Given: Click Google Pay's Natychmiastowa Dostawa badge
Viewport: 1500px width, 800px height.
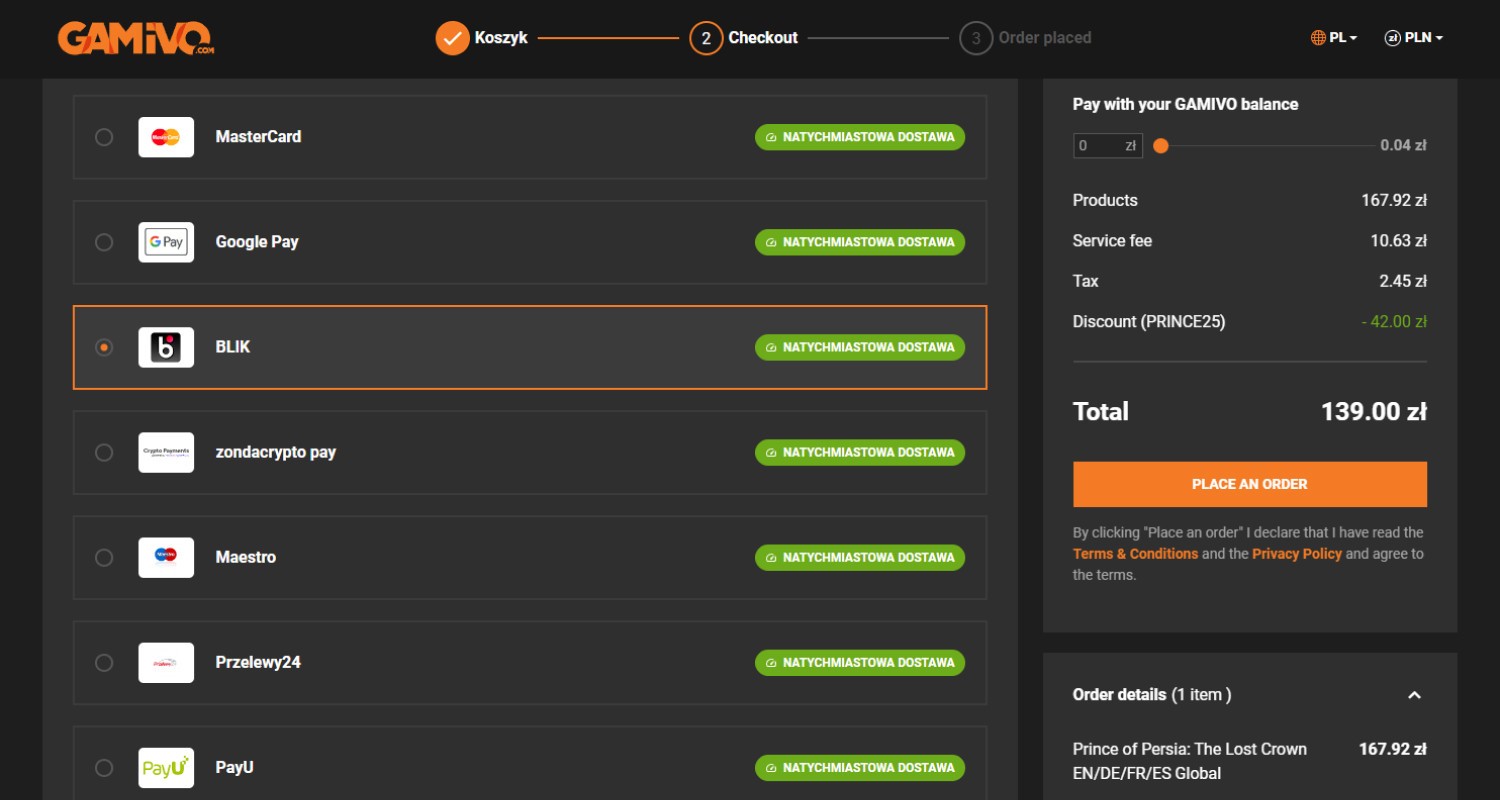Looking at the screenshot, I should (860, 242).
